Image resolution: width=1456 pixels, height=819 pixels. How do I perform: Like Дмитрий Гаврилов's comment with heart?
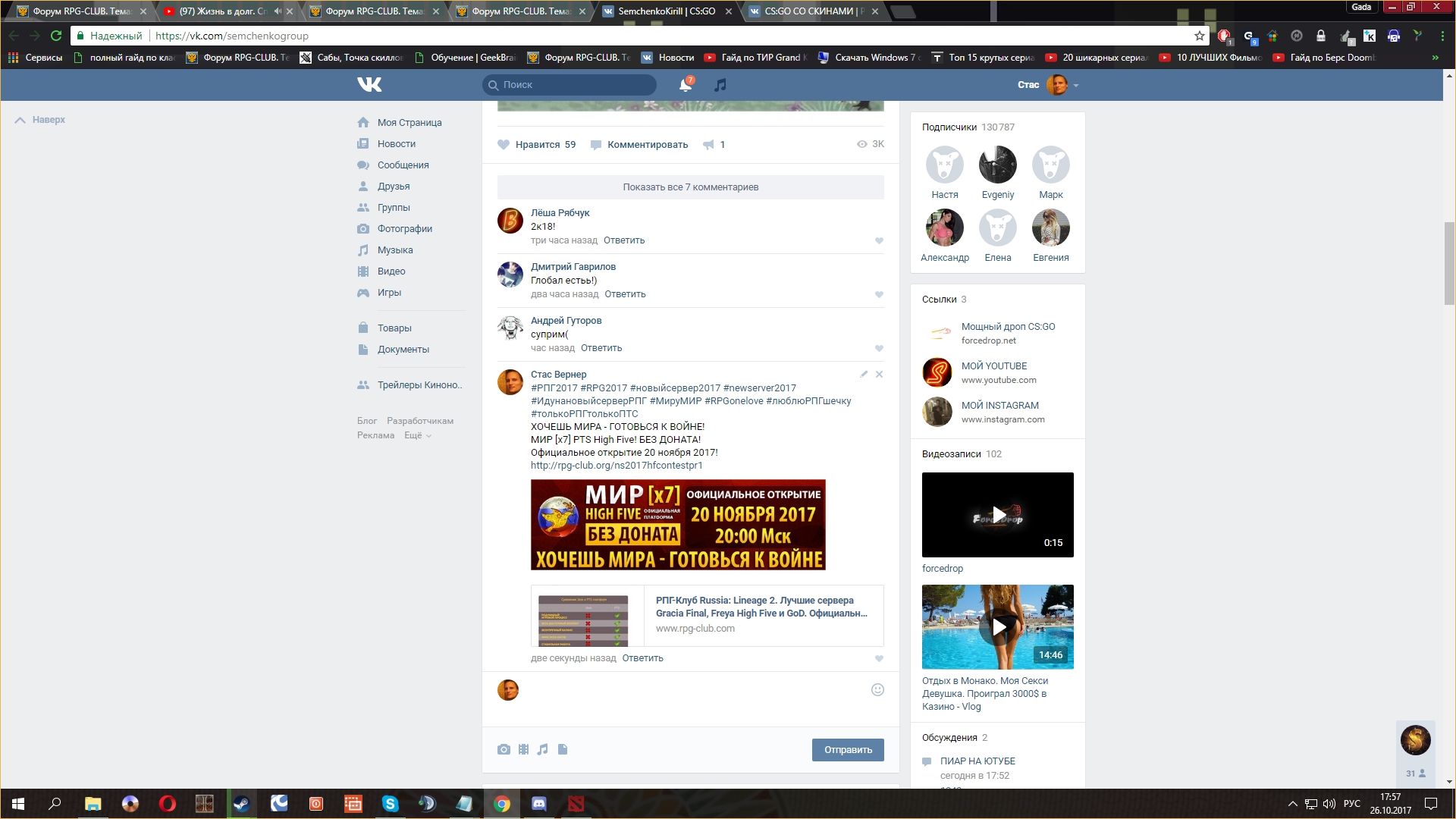coord(879,295)
